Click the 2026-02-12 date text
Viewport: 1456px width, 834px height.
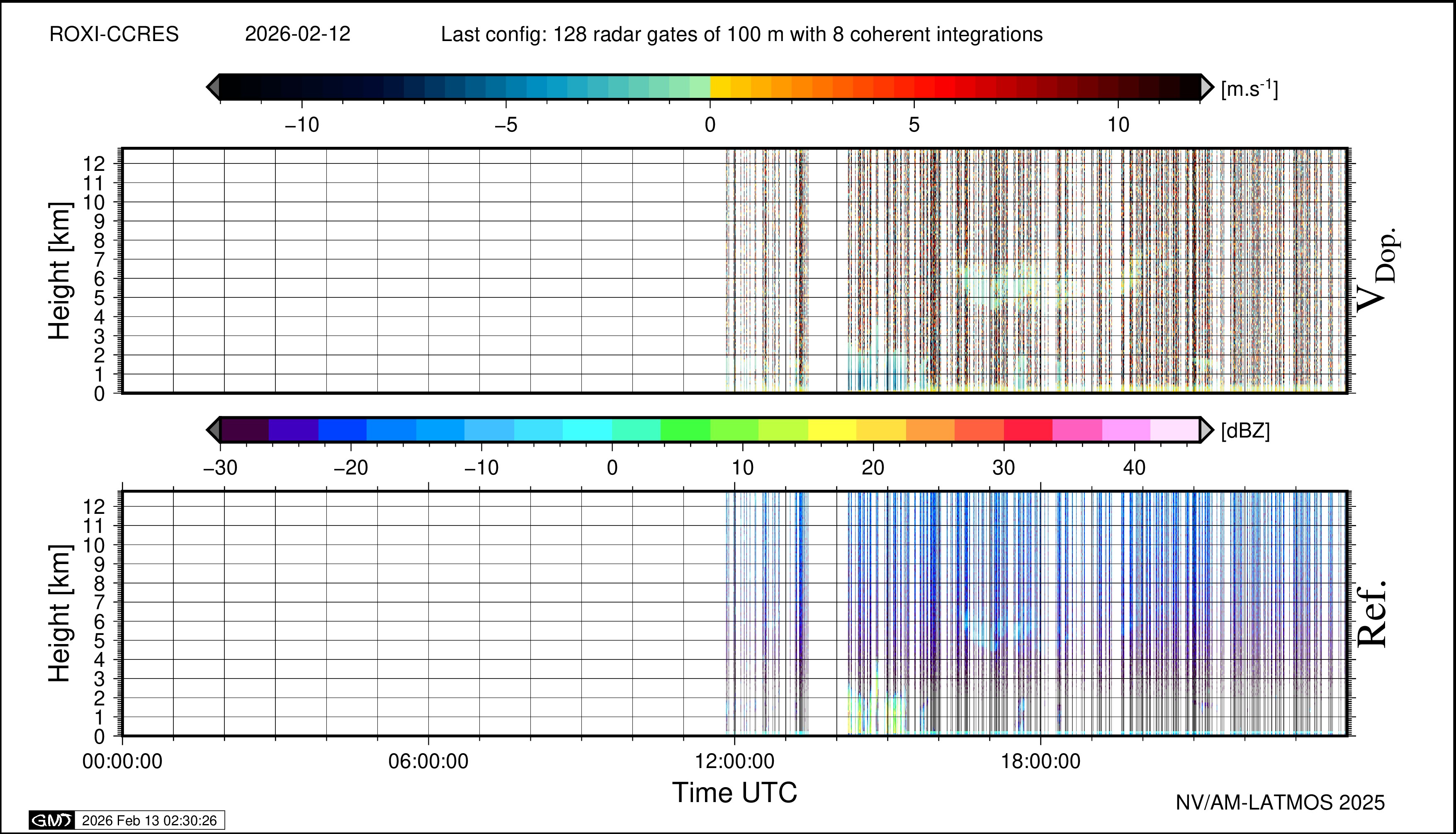[x=297, y=34]
